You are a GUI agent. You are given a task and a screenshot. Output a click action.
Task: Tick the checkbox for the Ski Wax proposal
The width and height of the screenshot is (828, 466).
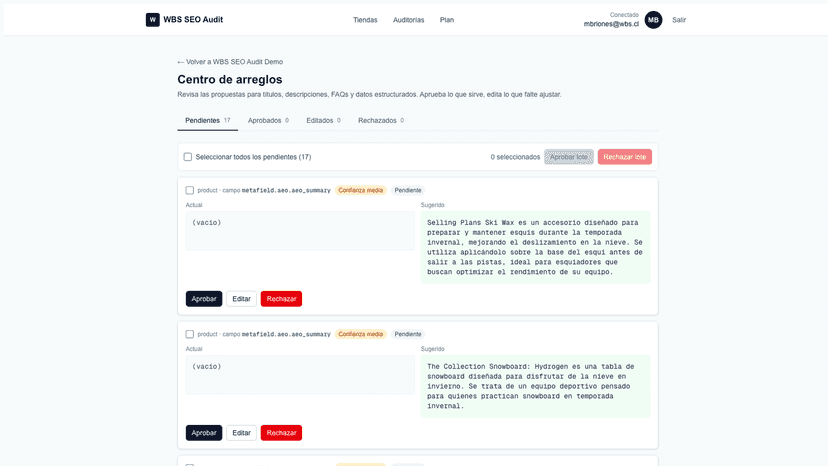190,190
